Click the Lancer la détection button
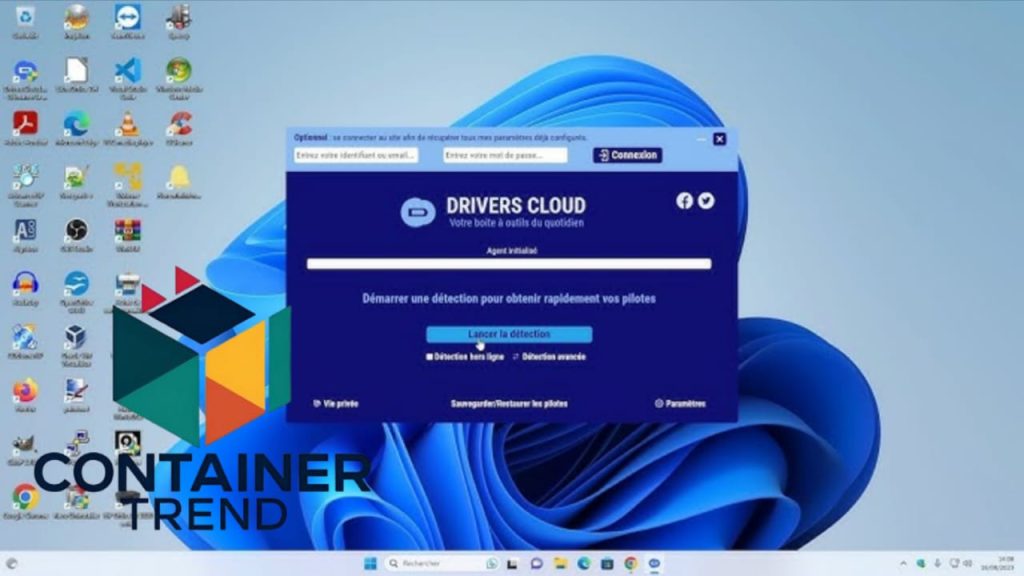 (509, 334)
